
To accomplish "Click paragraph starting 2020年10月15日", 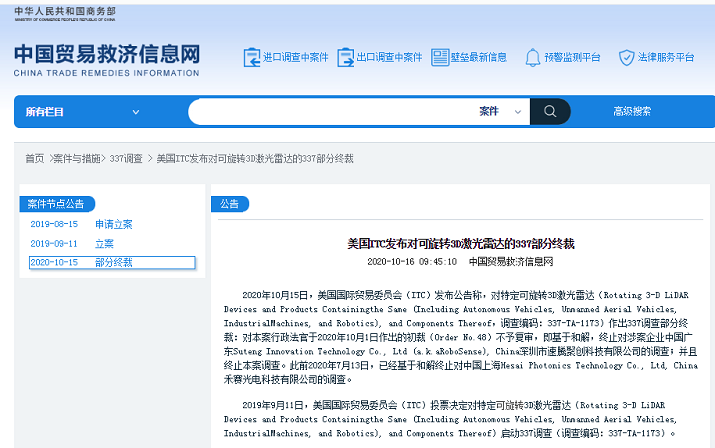I will pyautogui.click(x=461, y=337).
